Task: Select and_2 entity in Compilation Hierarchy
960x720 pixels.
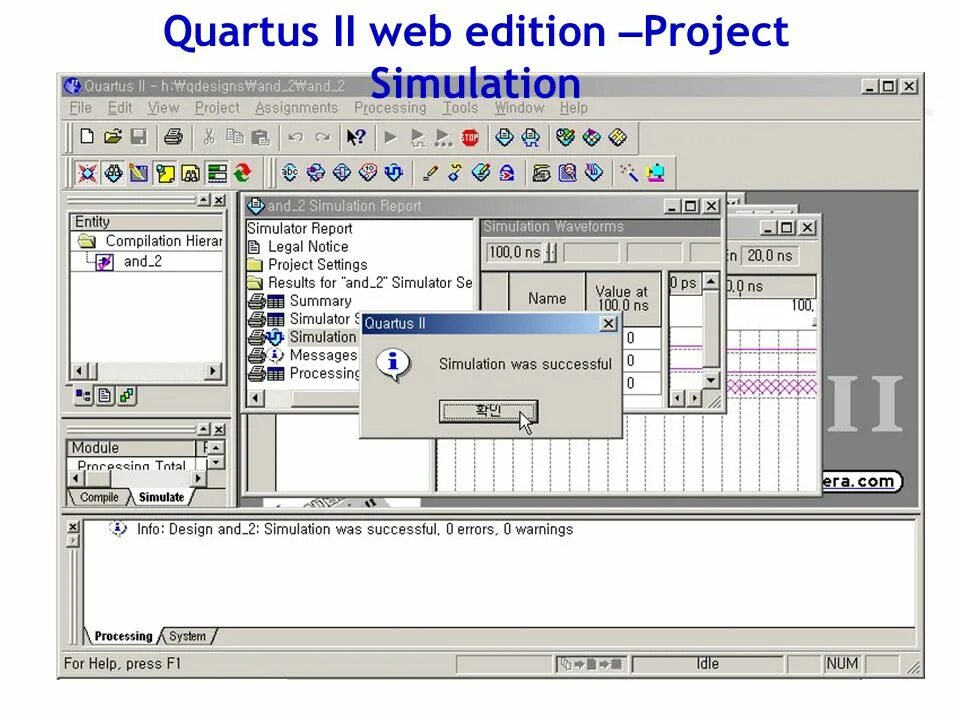Action: [143, 261]
